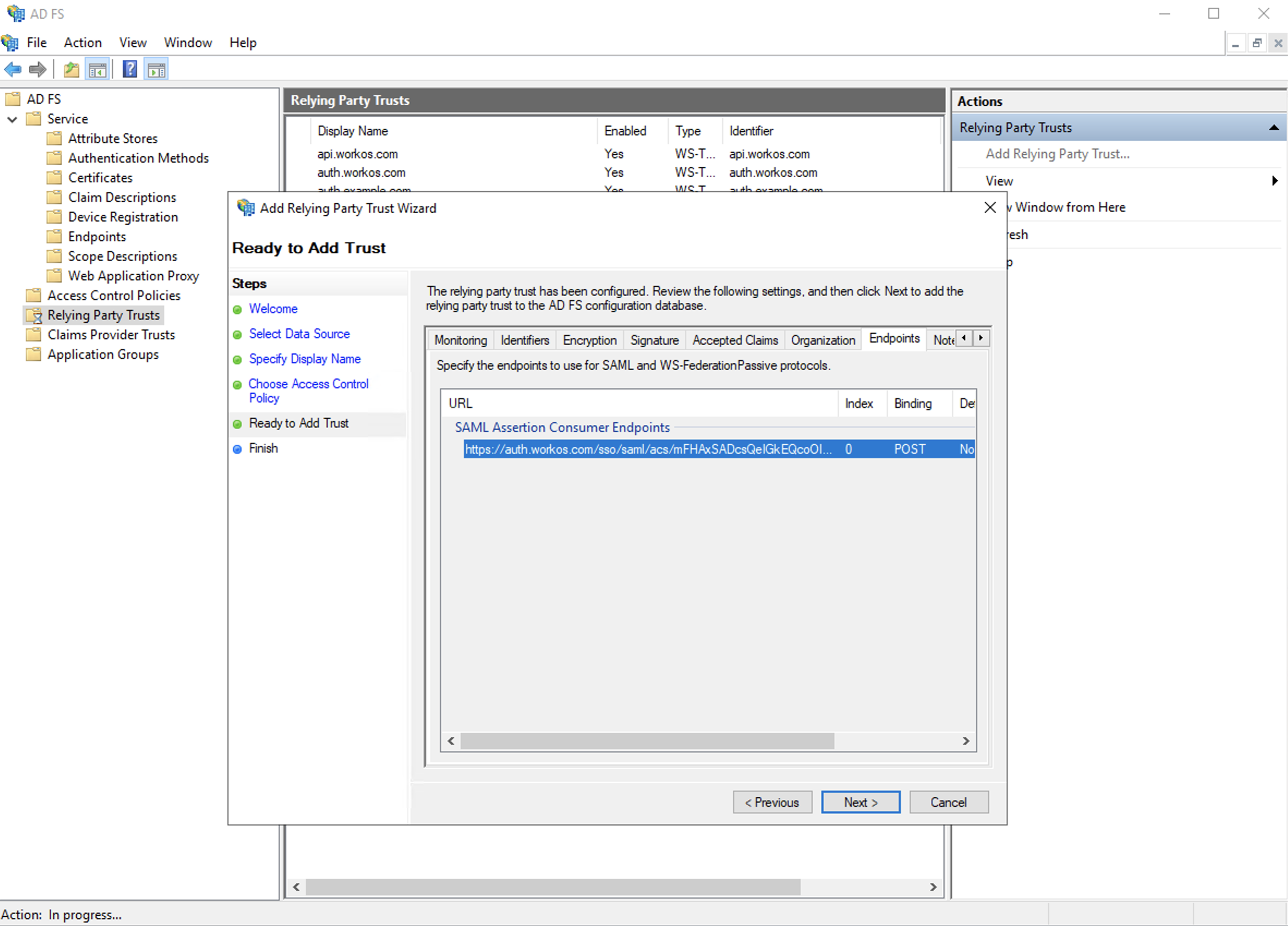Click the Web Application Proxy folder icon
Image resolution: width=1288 pixels, height=926 pixels.
[54, 275]
